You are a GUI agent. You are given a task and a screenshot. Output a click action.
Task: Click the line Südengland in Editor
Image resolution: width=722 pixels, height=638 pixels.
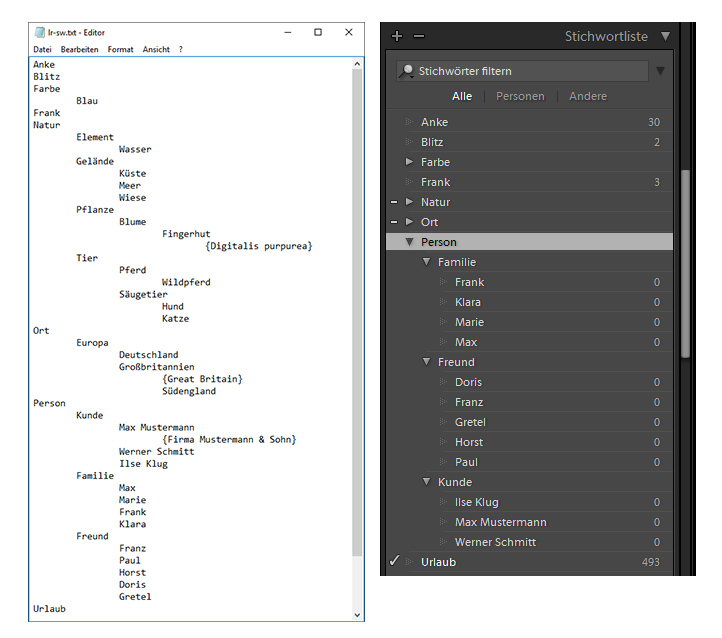click(x=189, y=391)
